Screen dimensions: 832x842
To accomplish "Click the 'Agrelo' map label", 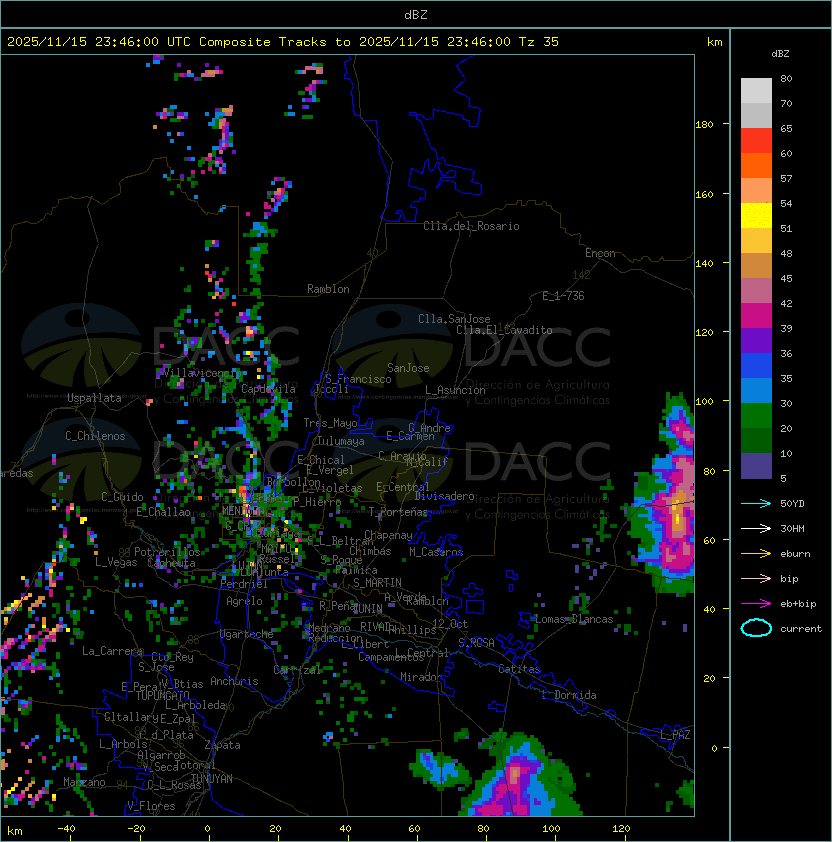I will [x=244, y=601].
